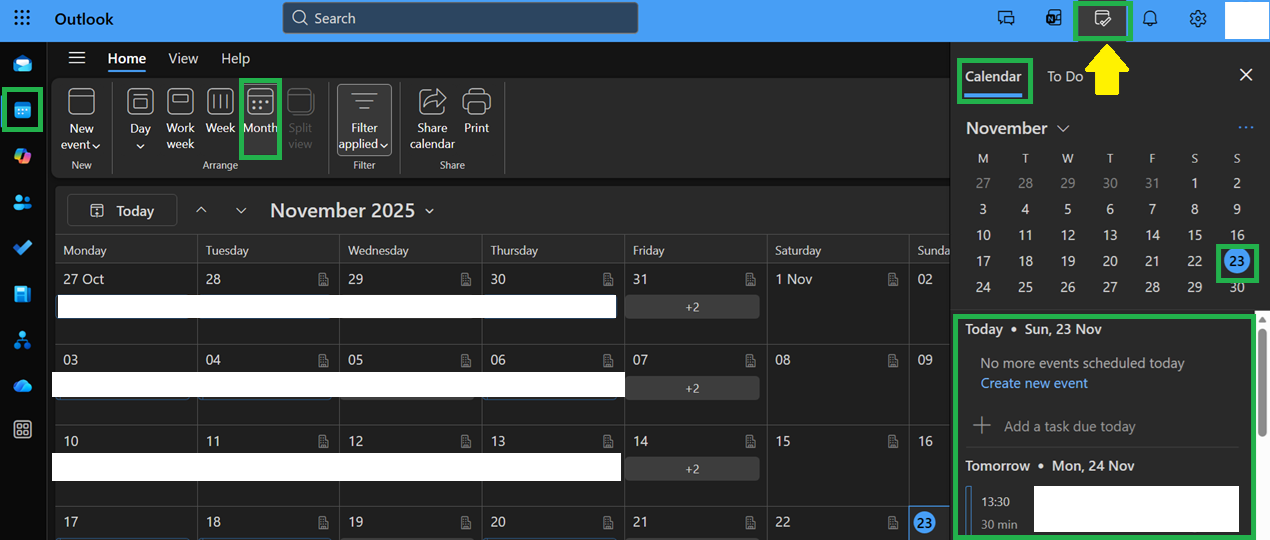The height and width of the screenshot is (540, 1270).
Task: Expand +2 events on Friday 07
Action: [692, 388]
